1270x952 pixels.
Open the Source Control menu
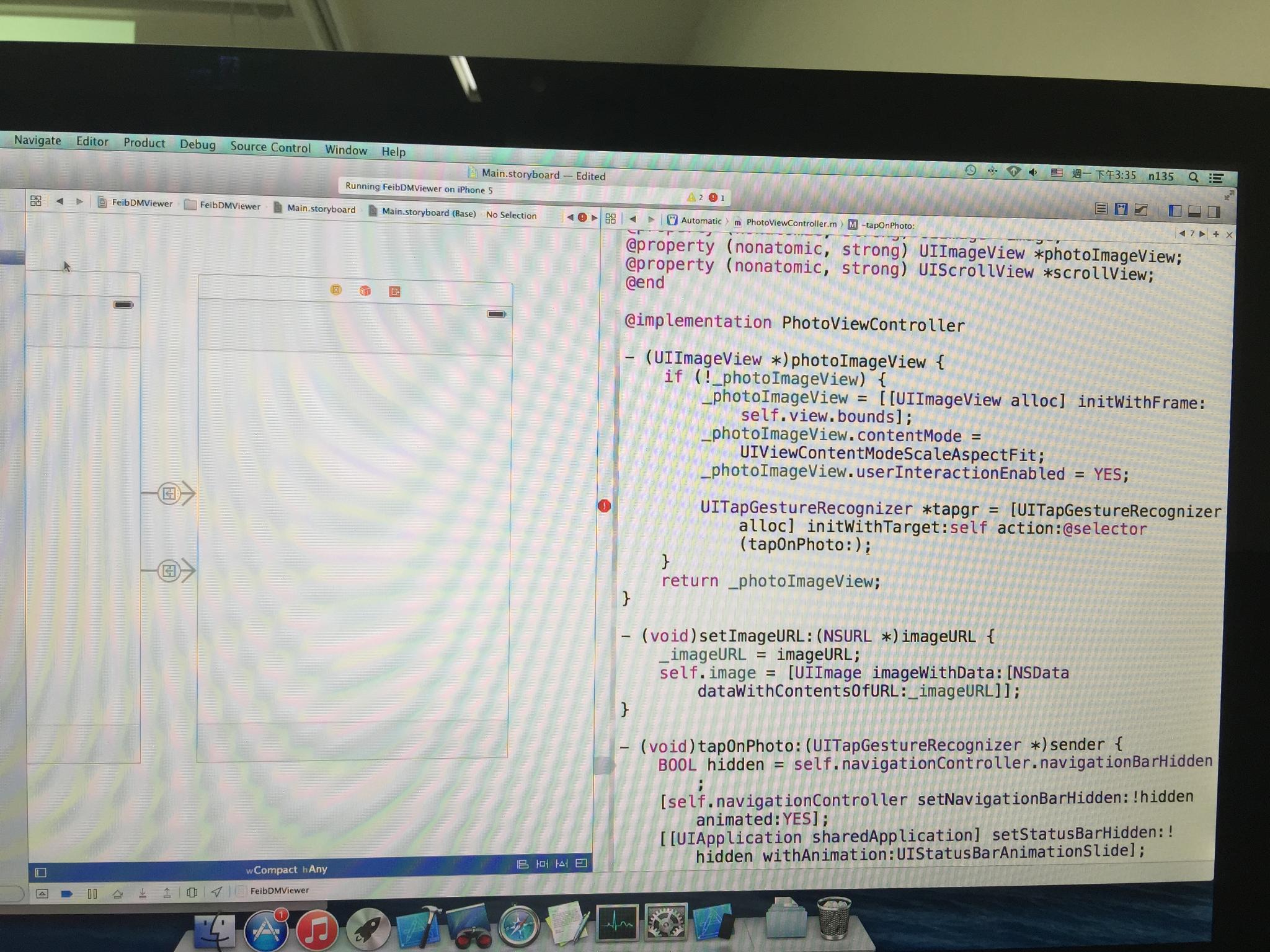pos(270,147)
